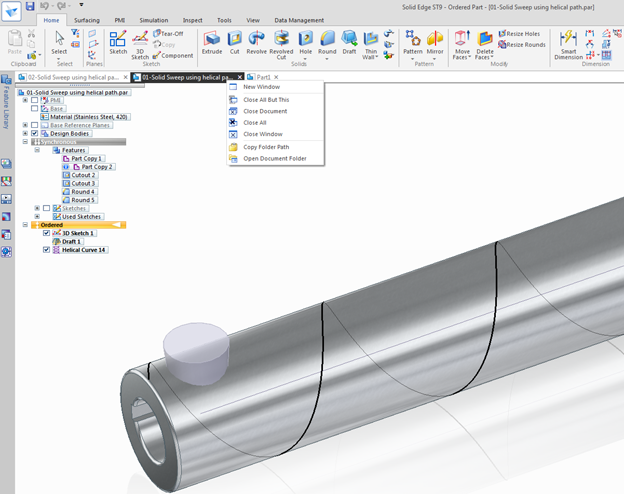Start a new Sketch
The height and width of the screenshot is (494, 624).
tap(118, 43)
